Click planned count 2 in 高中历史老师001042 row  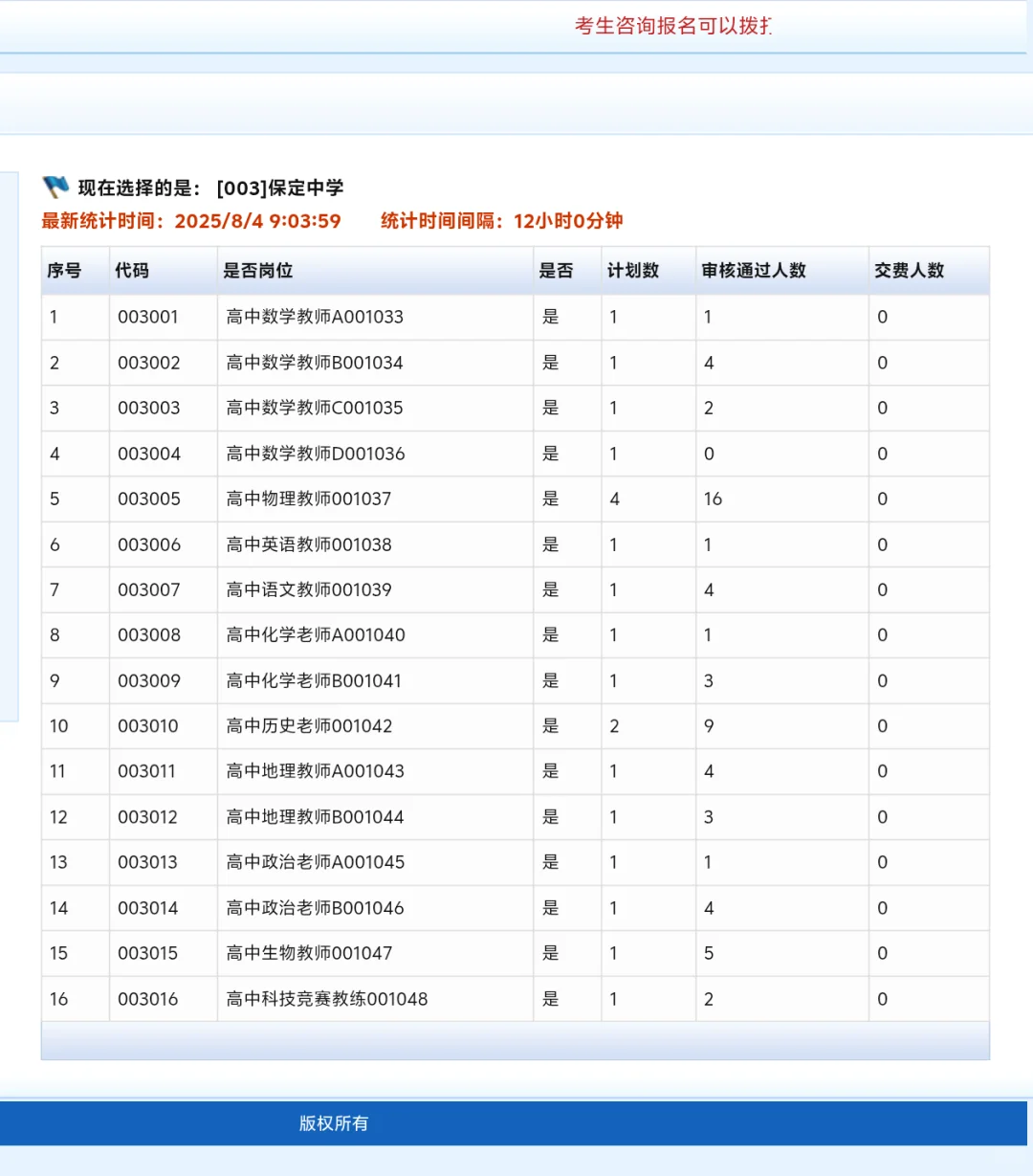614,725
